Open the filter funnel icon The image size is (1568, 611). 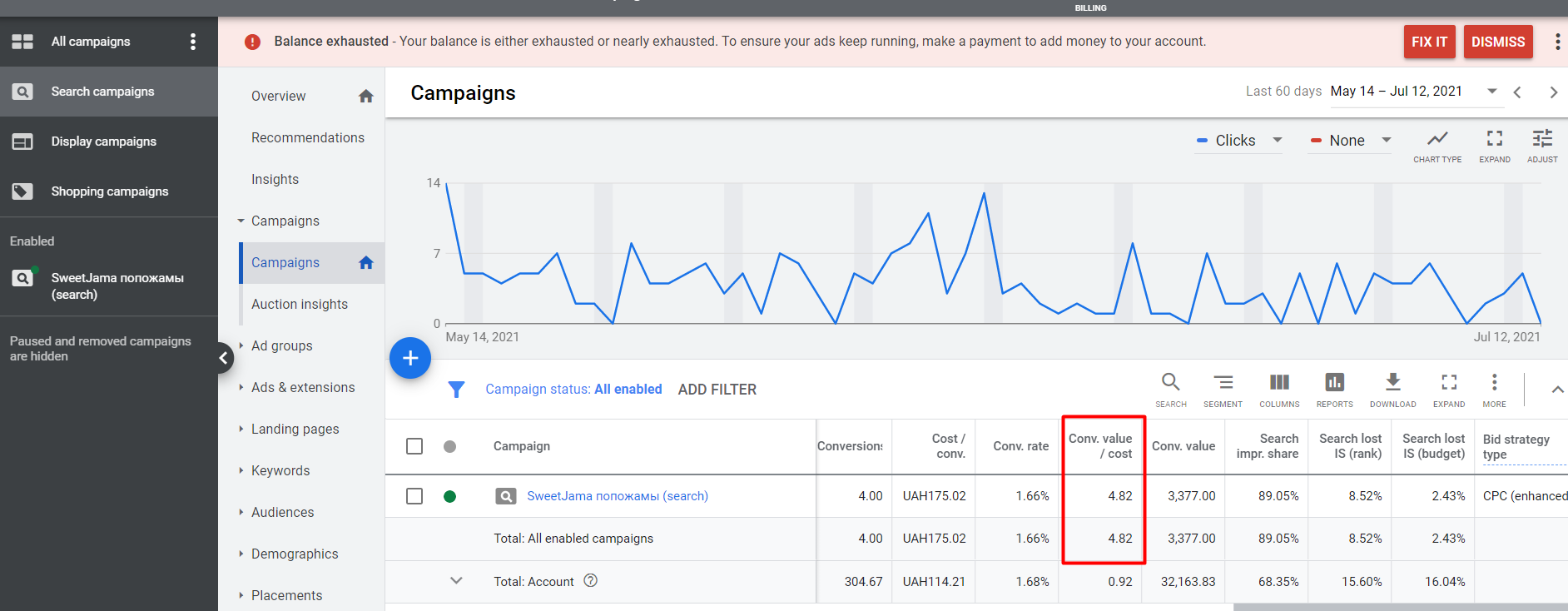coord(456,390)
